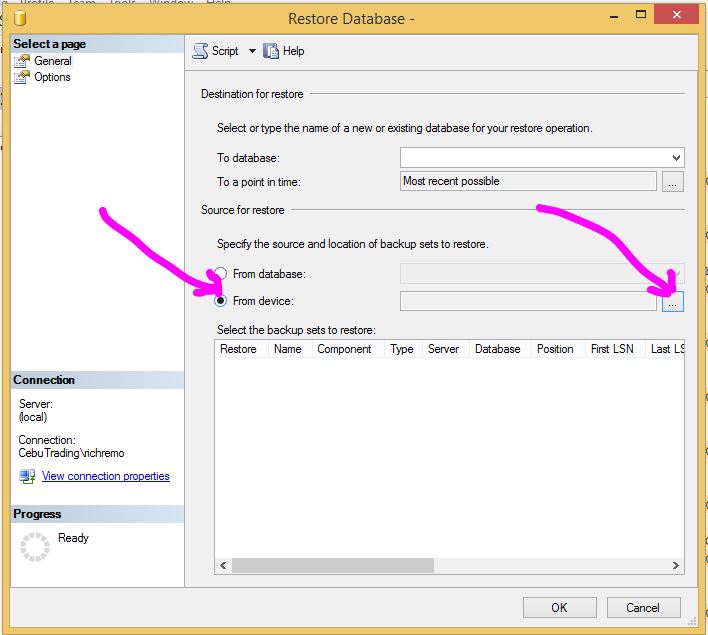The width and height of the screenshot is (708, 635).
Task: Click the Component column header
Action: 344,349
